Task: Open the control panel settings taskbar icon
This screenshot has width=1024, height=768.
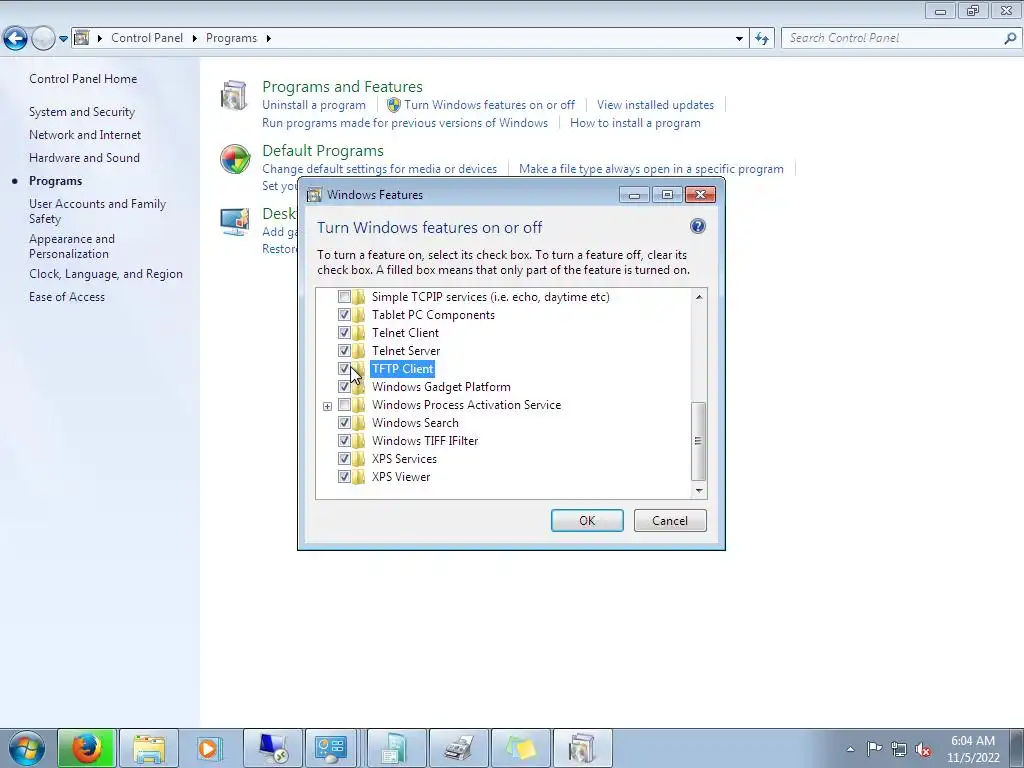Action: click(x=330, y=748)
